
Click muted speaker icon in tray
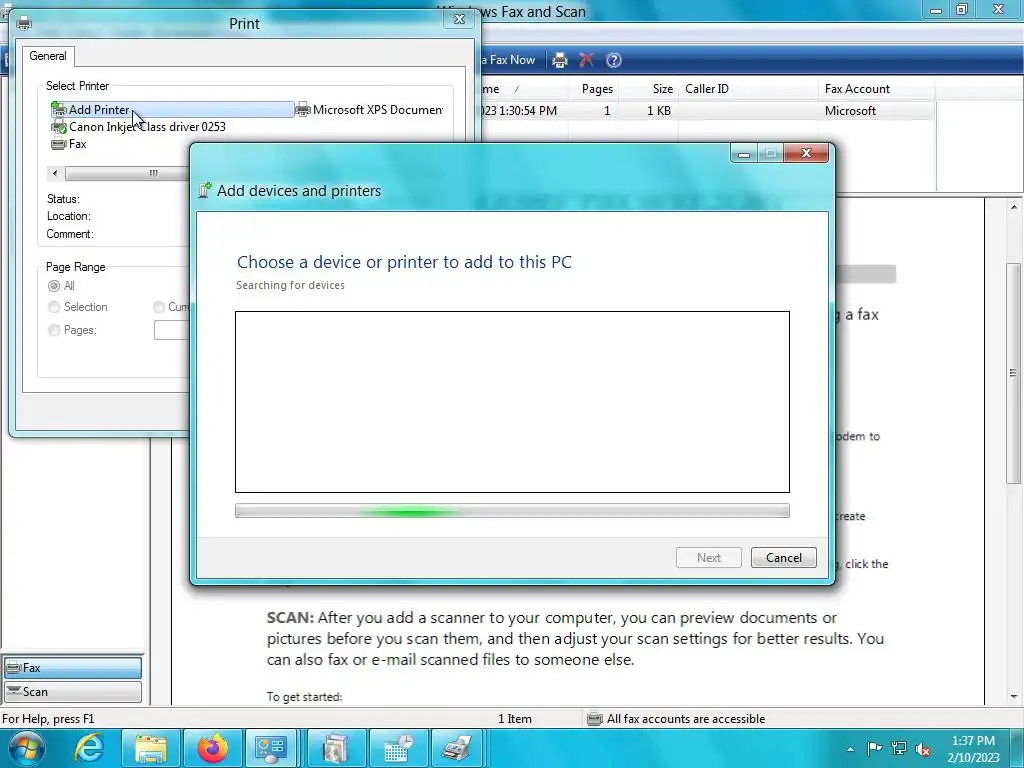(x=923, y=748)
